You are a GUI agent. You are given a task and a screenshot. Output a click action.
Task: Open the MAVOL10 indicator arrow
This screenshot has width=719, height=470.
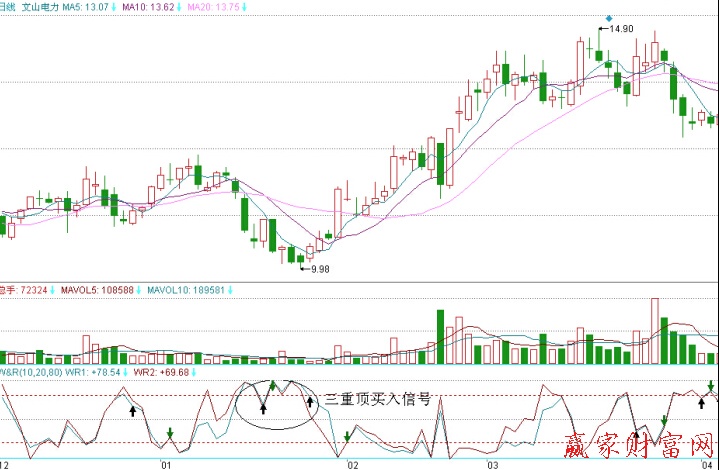click(229, 290)
